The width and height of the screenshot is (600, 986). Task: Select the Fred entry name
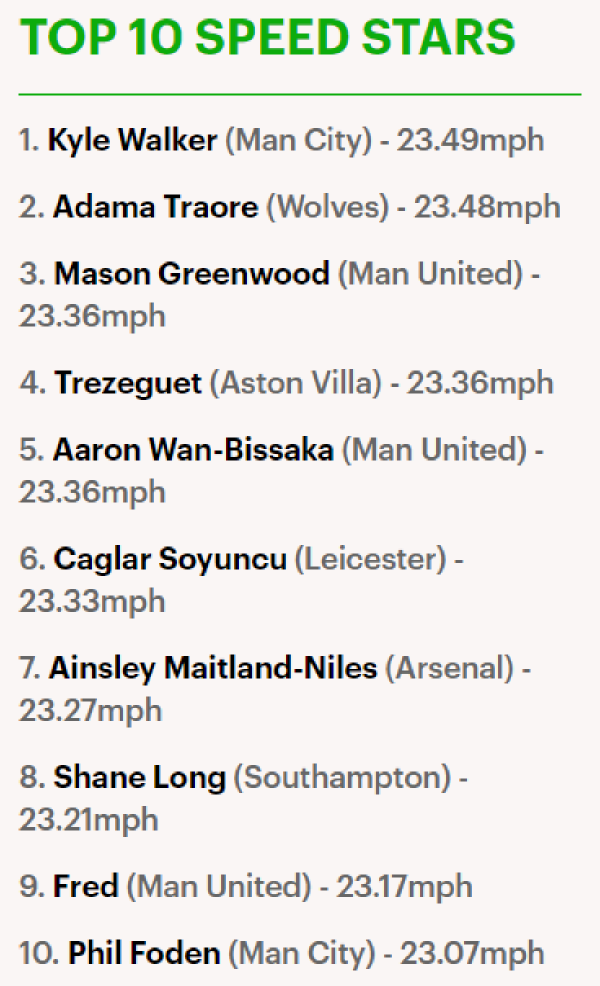(86, 885)
